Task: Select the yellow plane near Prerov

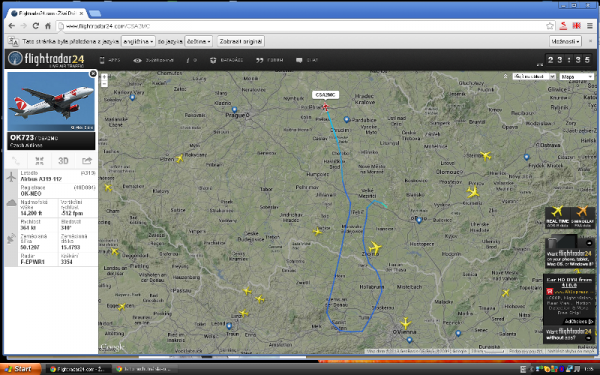Action: click(x=473, y=191)
